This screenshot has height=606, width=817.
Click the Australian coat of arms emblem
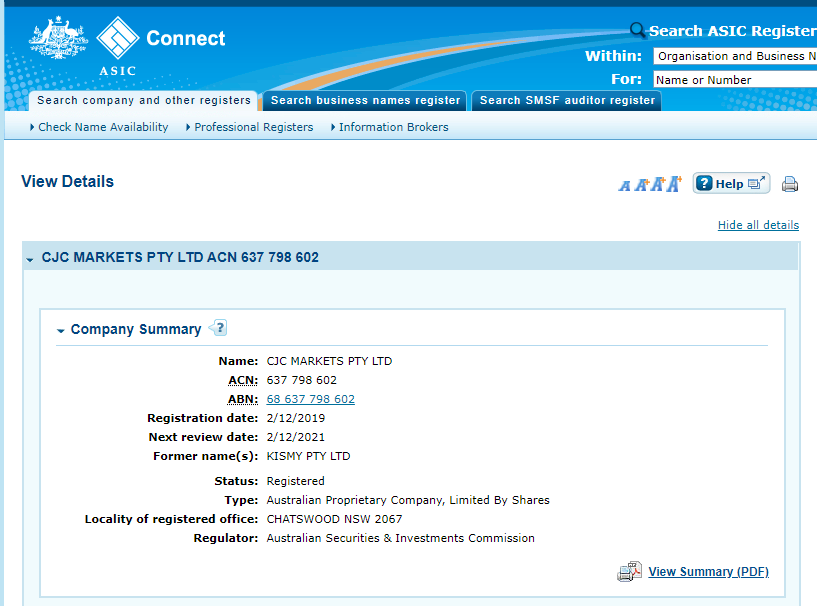pos(58,37)
